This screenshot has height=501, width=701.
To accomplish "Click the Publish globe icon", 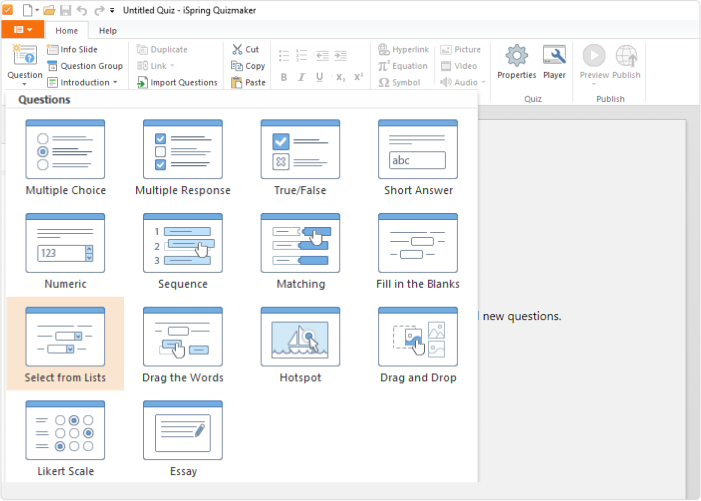I will (x=626, y=57).
